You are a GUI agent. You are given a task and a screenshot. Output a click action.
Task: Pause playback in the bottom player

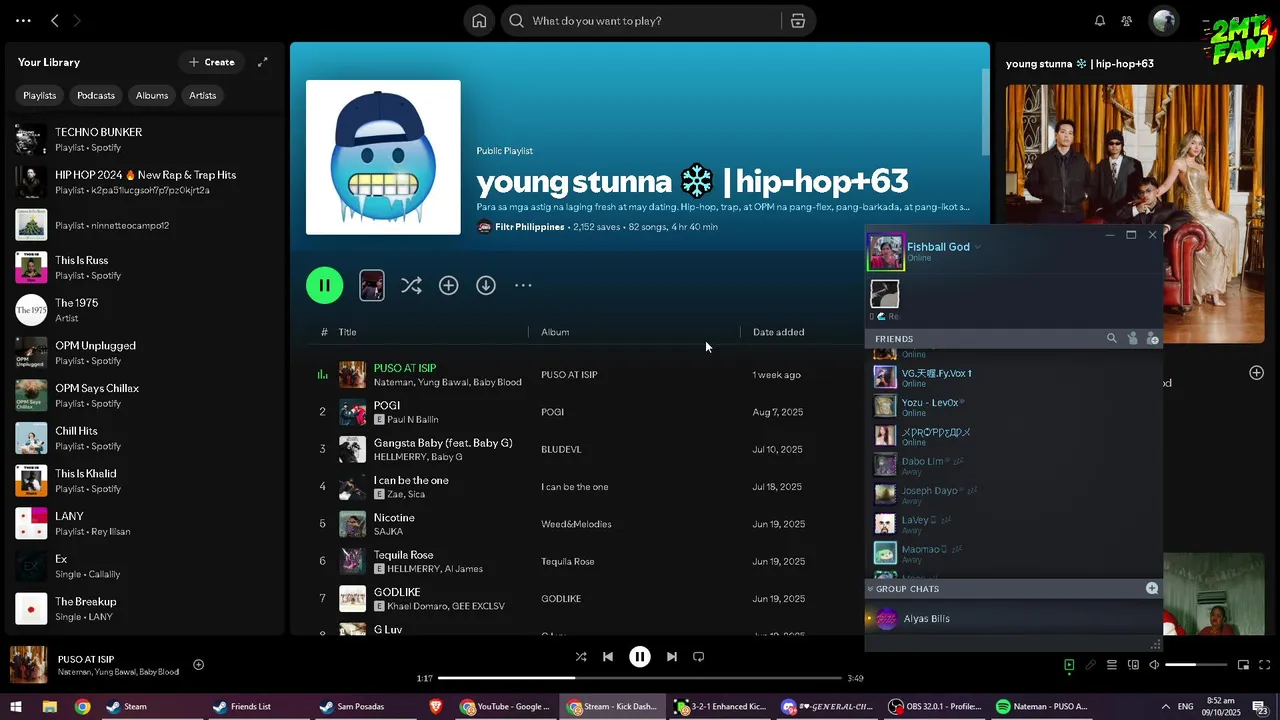tap(640, 657)
